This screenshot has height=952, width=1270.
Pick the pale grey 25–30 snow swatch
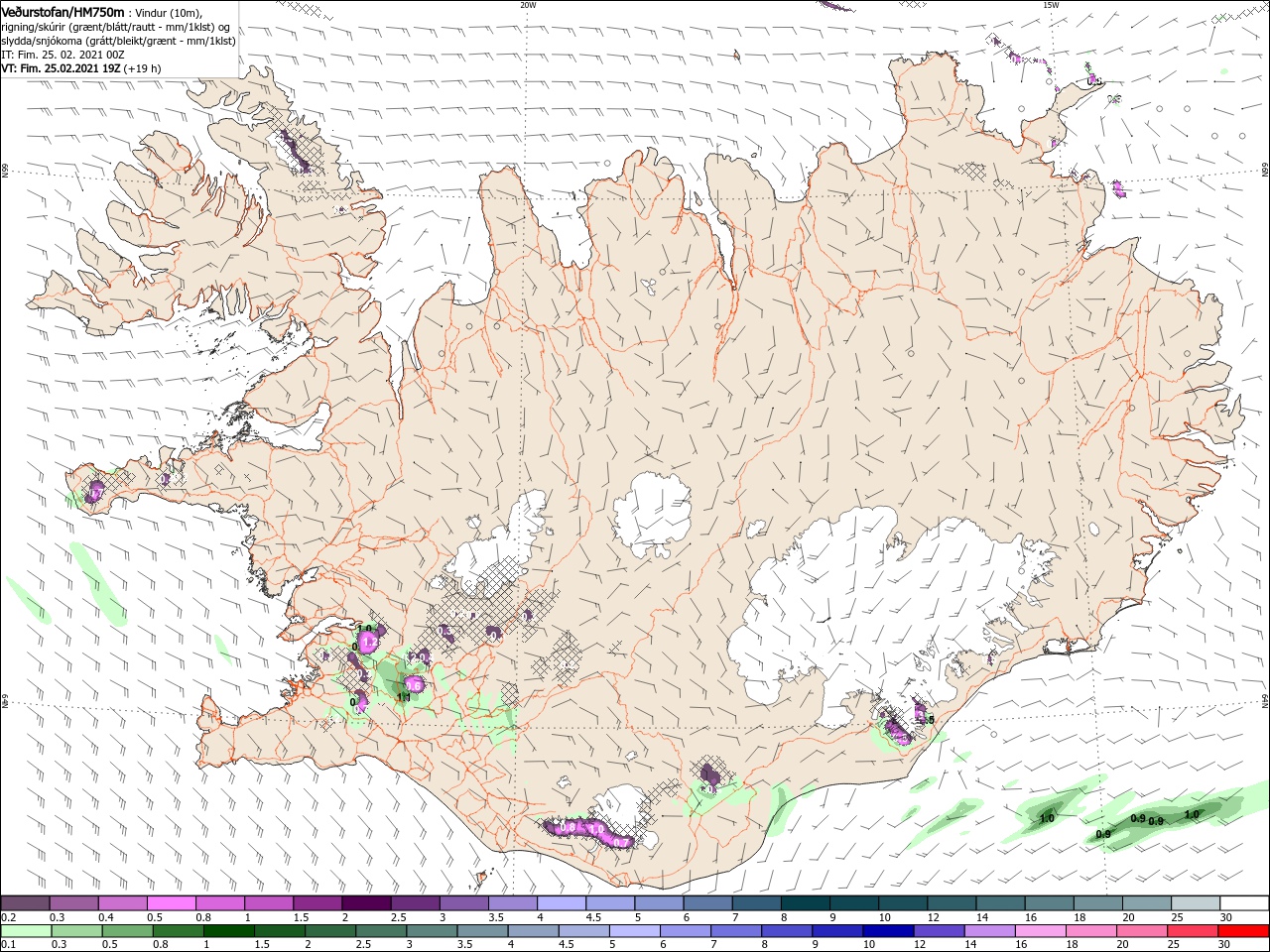(x=1197, y=903)
